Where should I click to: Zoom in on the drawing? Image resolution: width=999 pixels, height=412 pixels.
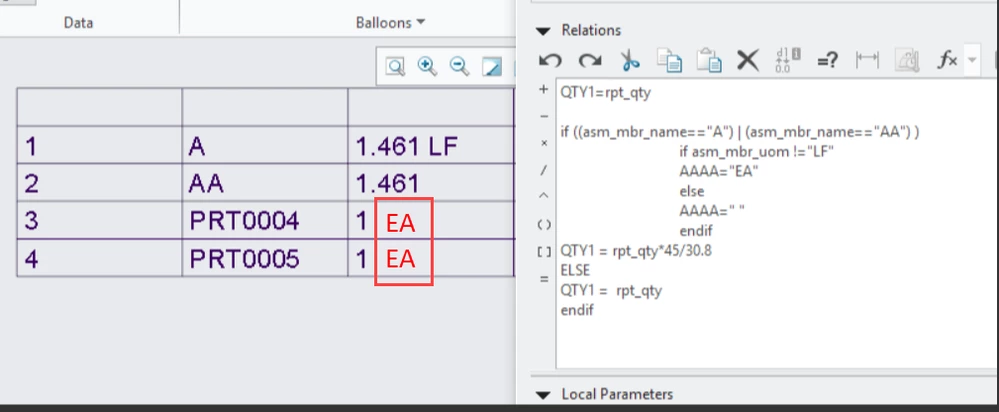(x=427, y=66)
